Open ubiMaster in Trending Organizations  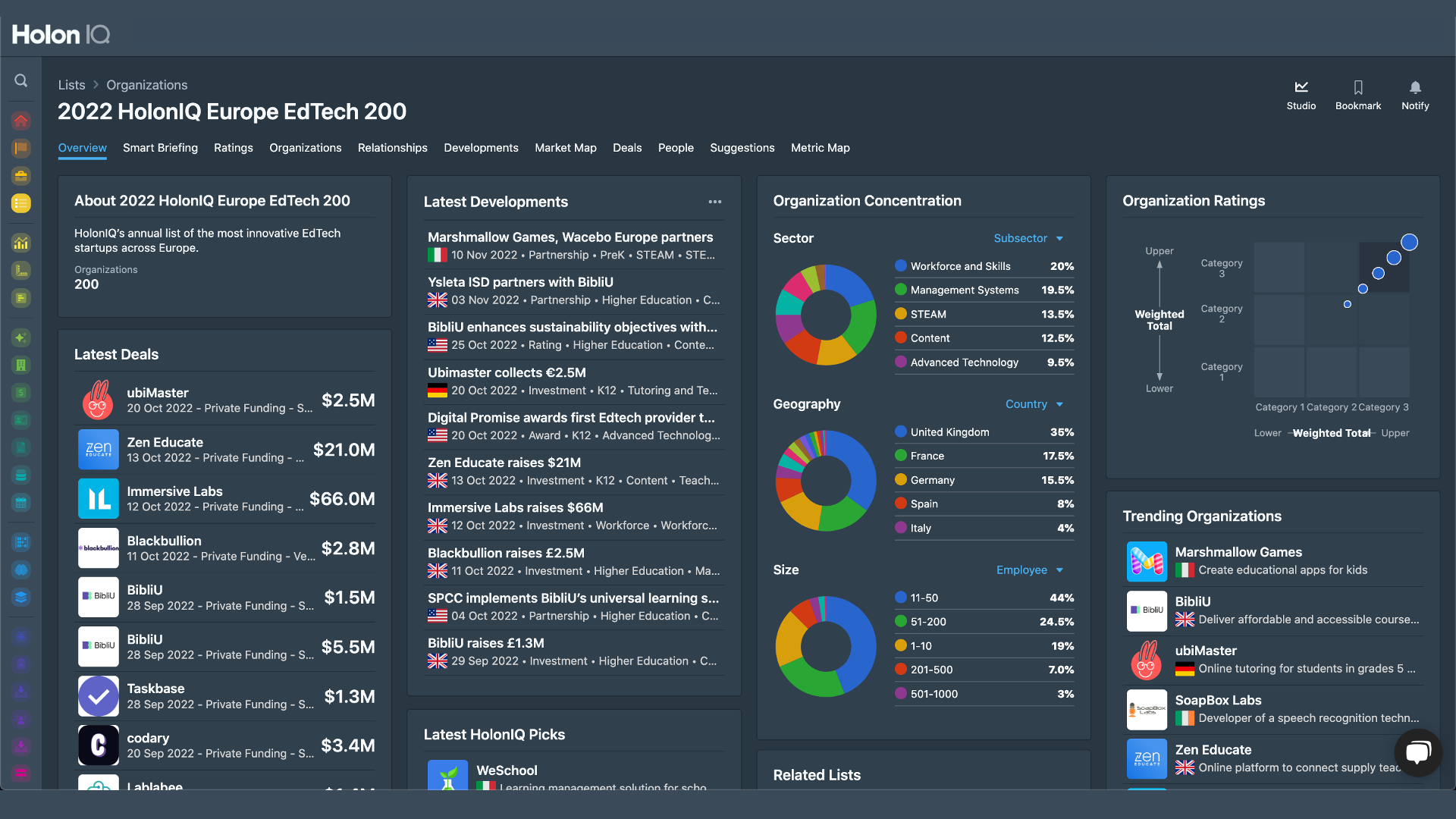pos(1274,660)
